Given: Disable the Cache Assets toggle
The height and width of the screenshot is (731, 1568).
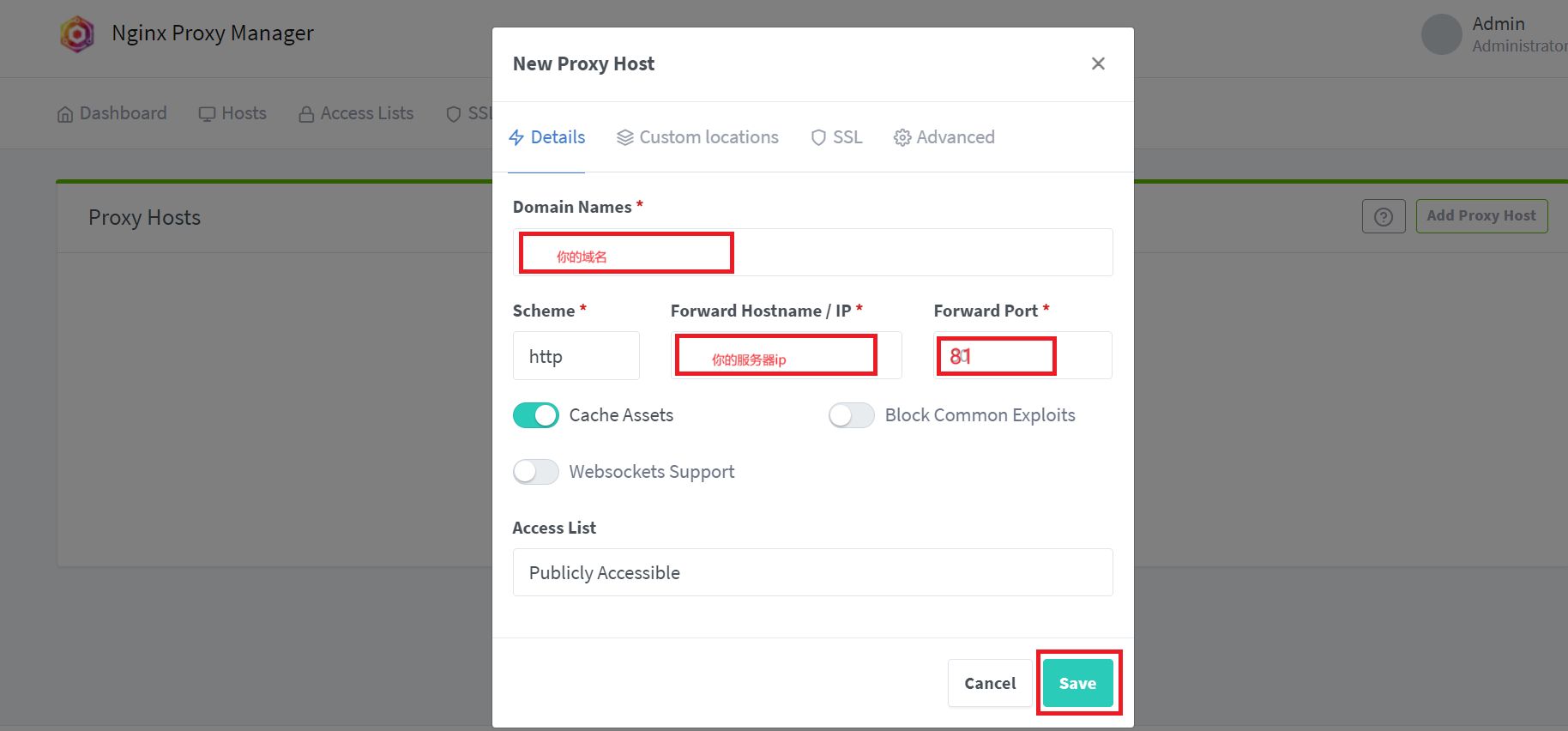Looking at the screenshot, I should point(536,416).
